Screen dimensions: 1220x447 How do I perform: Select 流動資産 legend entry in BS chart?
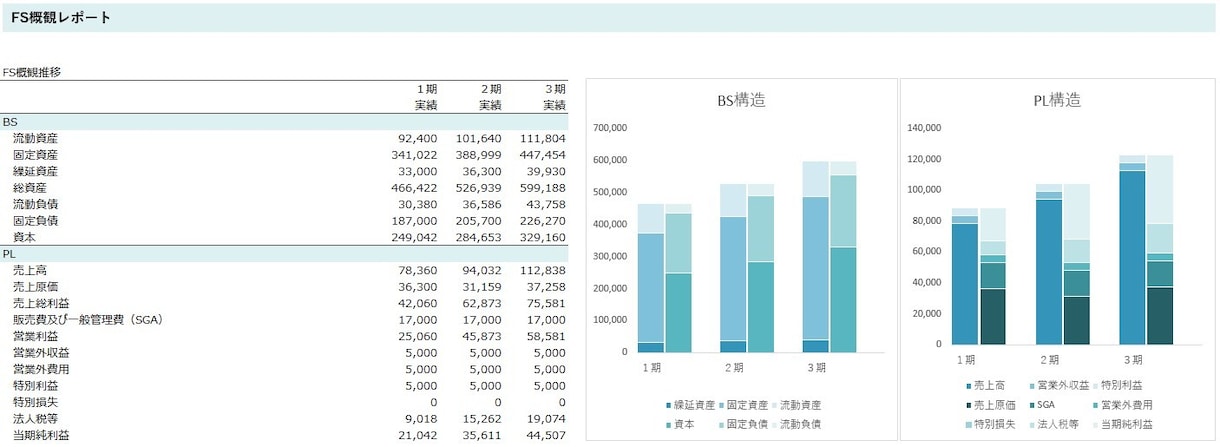click(797, 405)
